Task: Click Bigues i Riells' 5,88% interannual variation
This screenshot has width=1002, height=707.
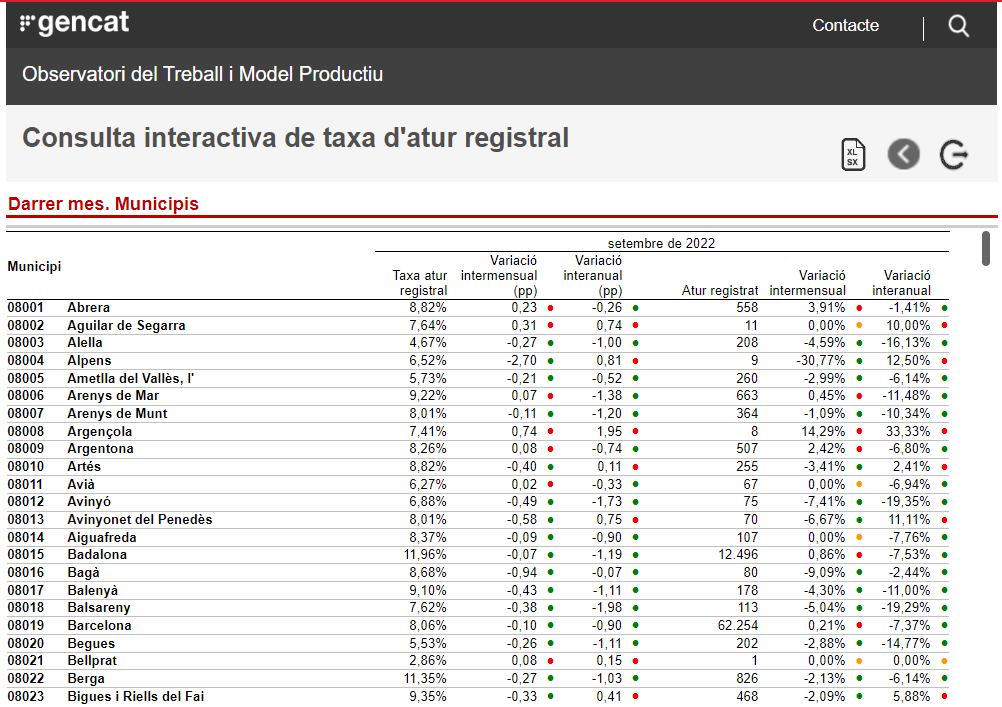Action: pos(912,697)
